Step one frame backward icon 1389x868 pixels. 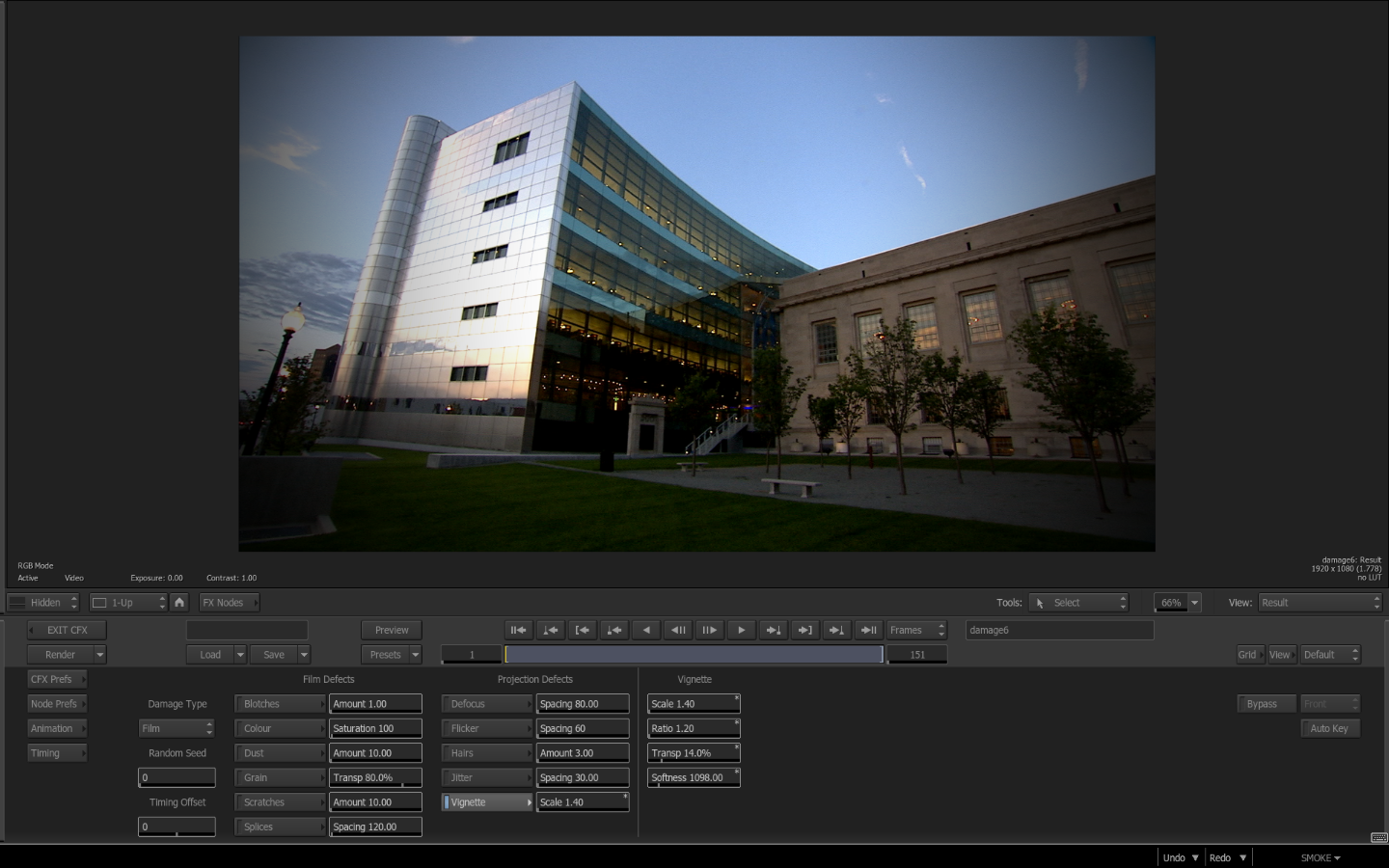tap(678, 631)
